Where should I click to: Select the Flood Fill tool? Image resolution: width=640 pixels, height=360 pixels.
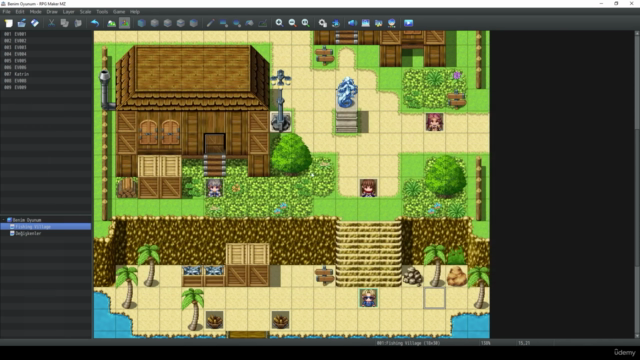pos(249,23)
